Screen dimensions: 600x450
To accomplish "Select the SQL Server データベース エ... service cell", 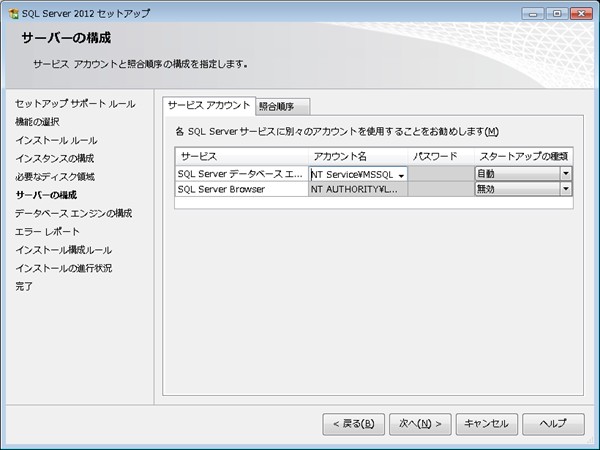I will click(242, 174).
